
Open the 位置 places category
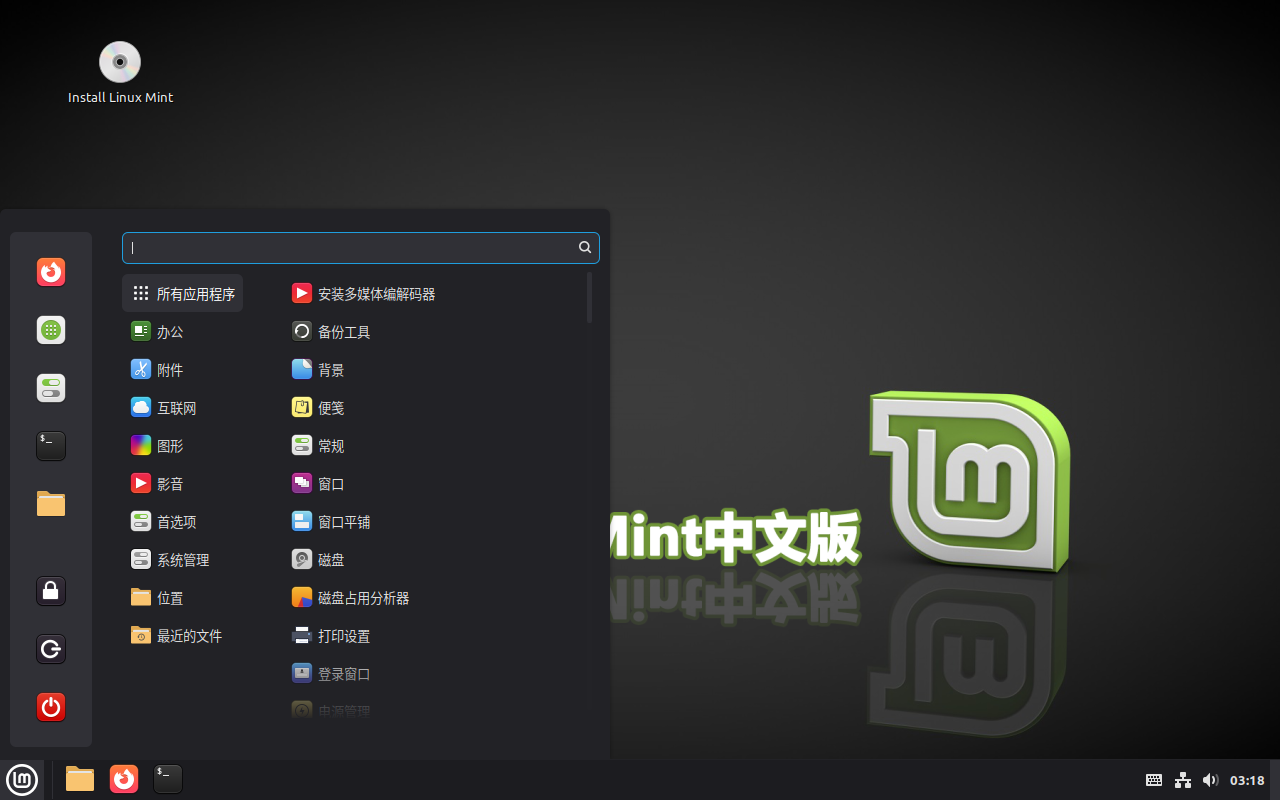183,598
